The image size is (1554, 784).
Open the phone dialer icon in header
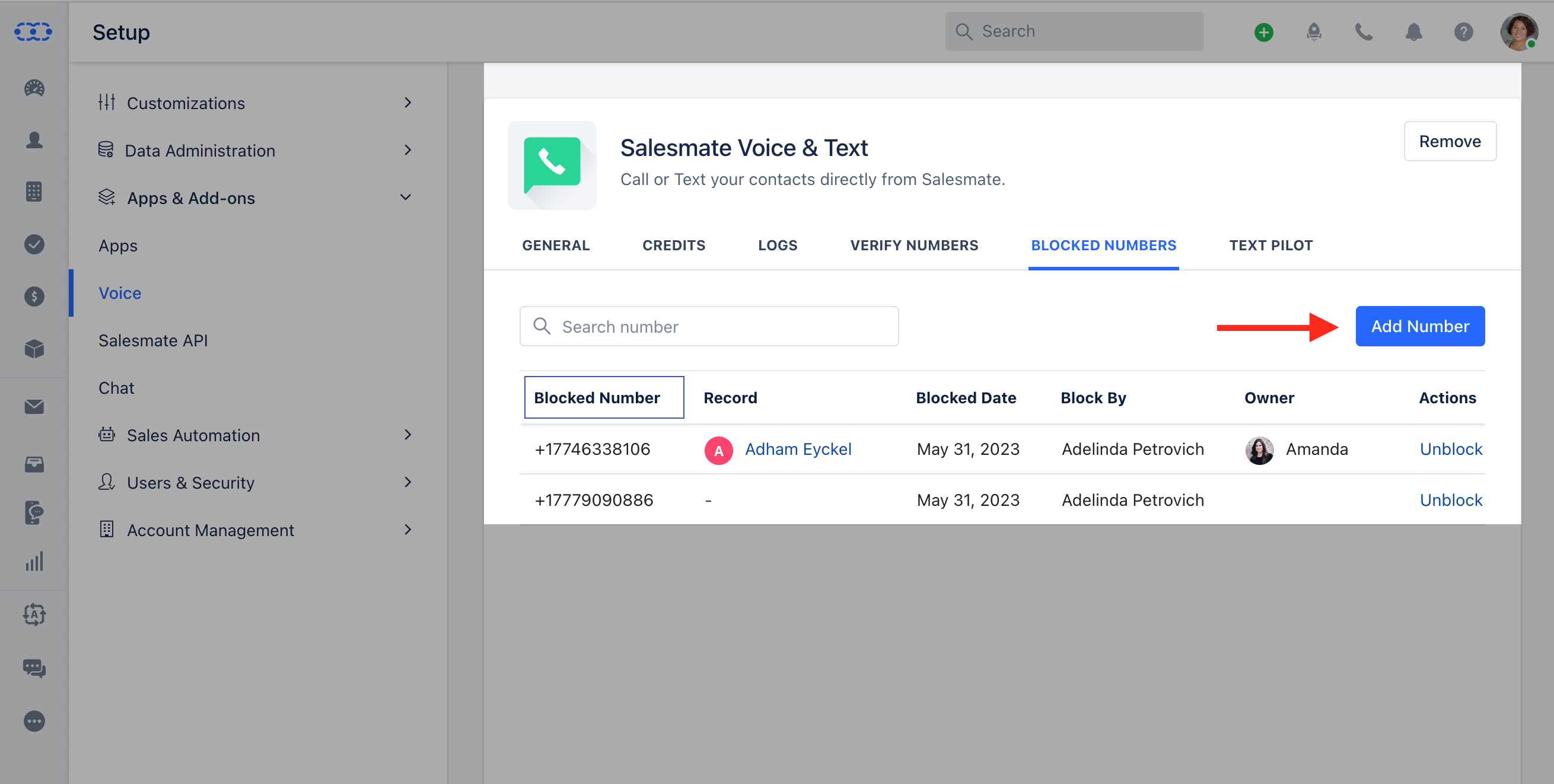point(1364,32)
